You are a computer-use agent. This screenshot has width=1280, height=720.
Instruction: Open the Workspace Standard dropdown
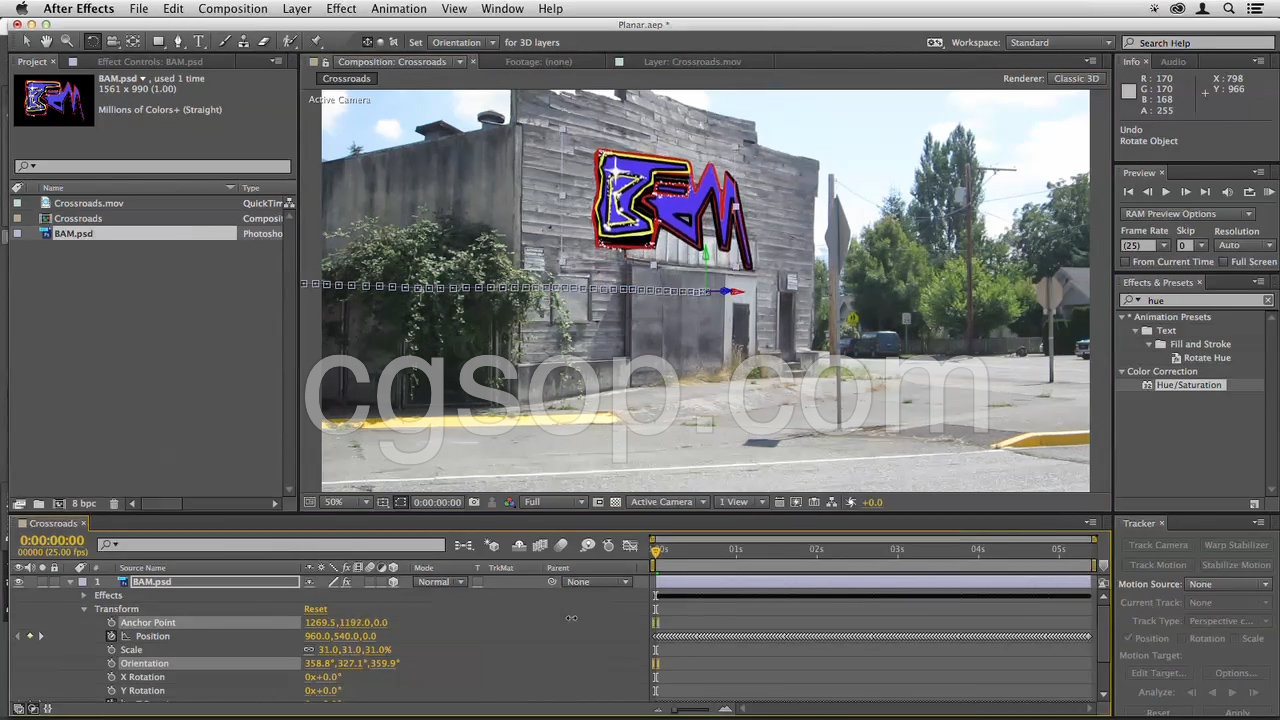[x=1060, y=43]
